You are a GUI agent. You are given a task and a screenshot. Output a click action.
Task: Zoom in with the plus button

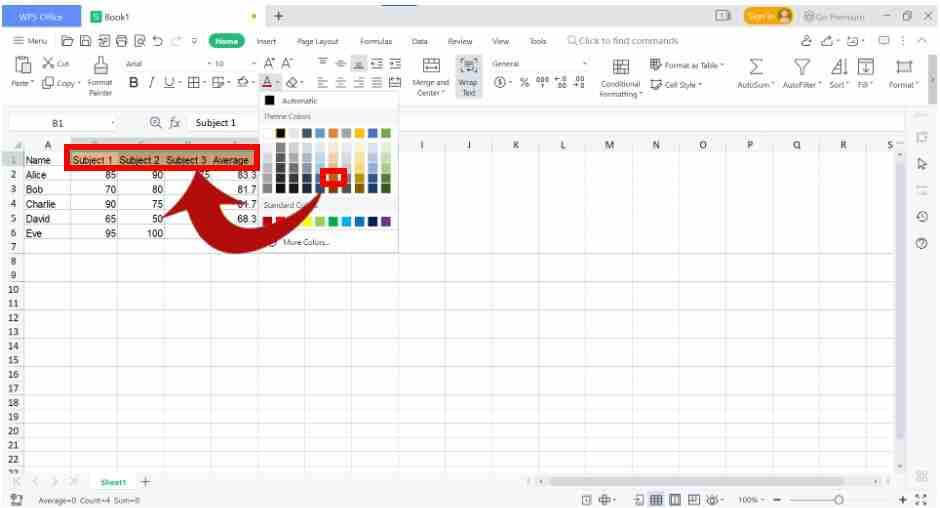point(903,500)
